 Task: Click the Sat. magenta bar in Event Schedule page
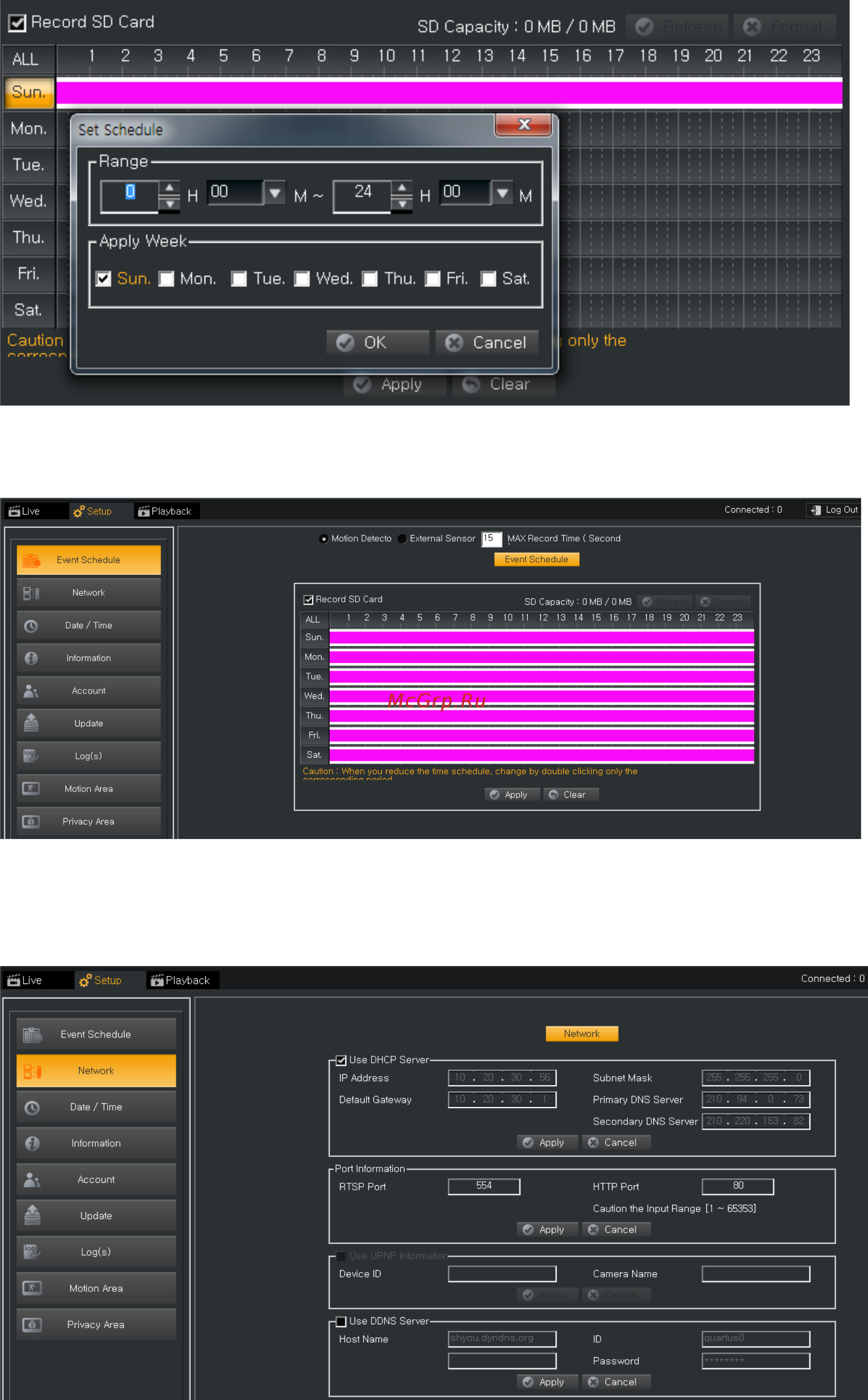[541, 754]
